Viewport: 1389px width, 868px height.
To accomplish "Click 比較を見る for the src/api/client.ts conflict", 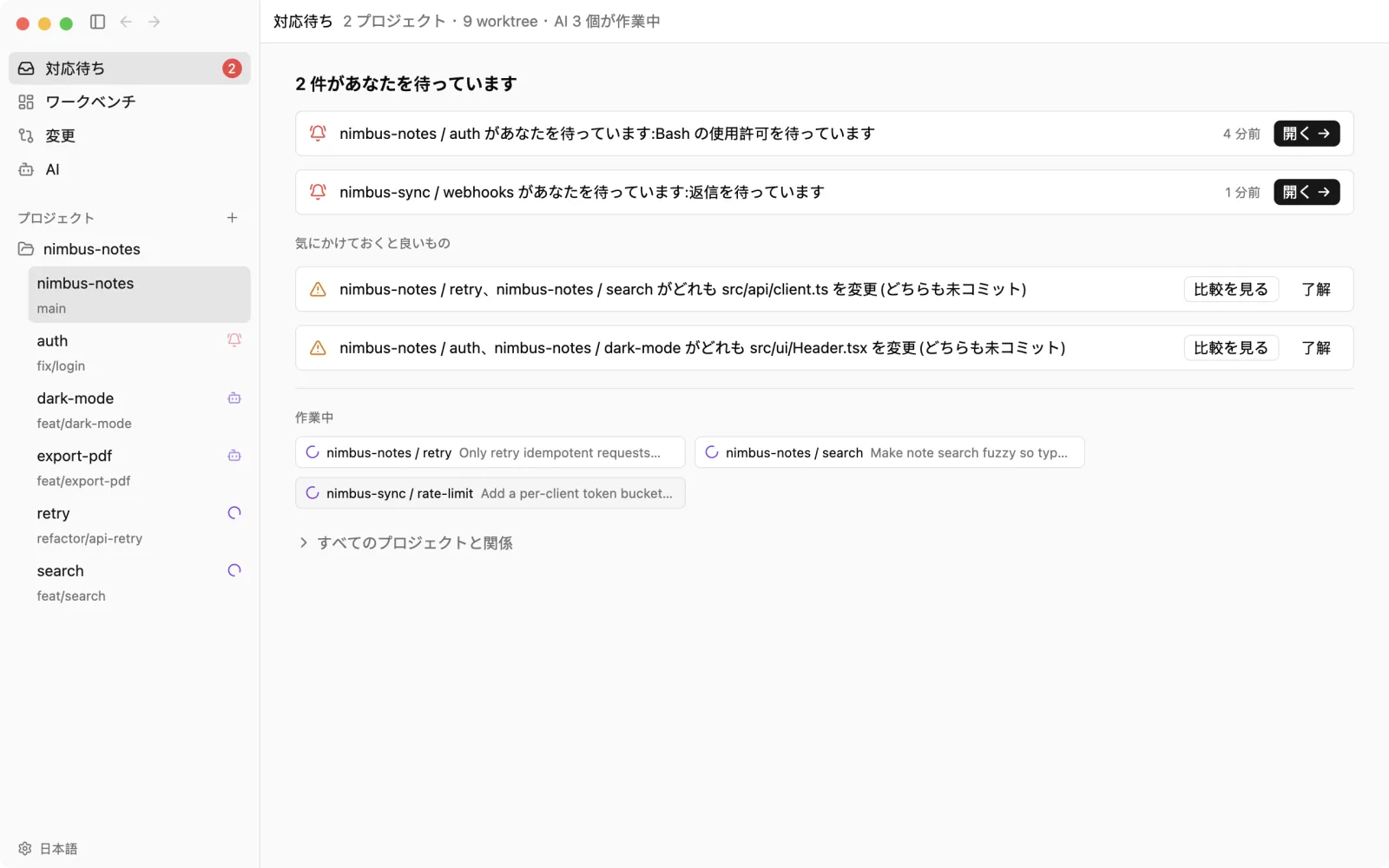I will pyautogui.click(x=1231, y=289).
